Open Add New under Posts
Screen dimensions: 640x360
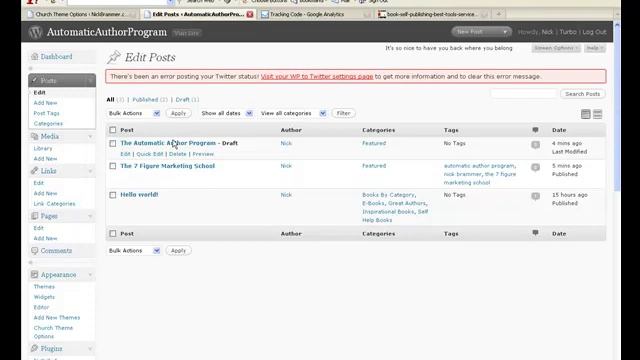(45, 103)
